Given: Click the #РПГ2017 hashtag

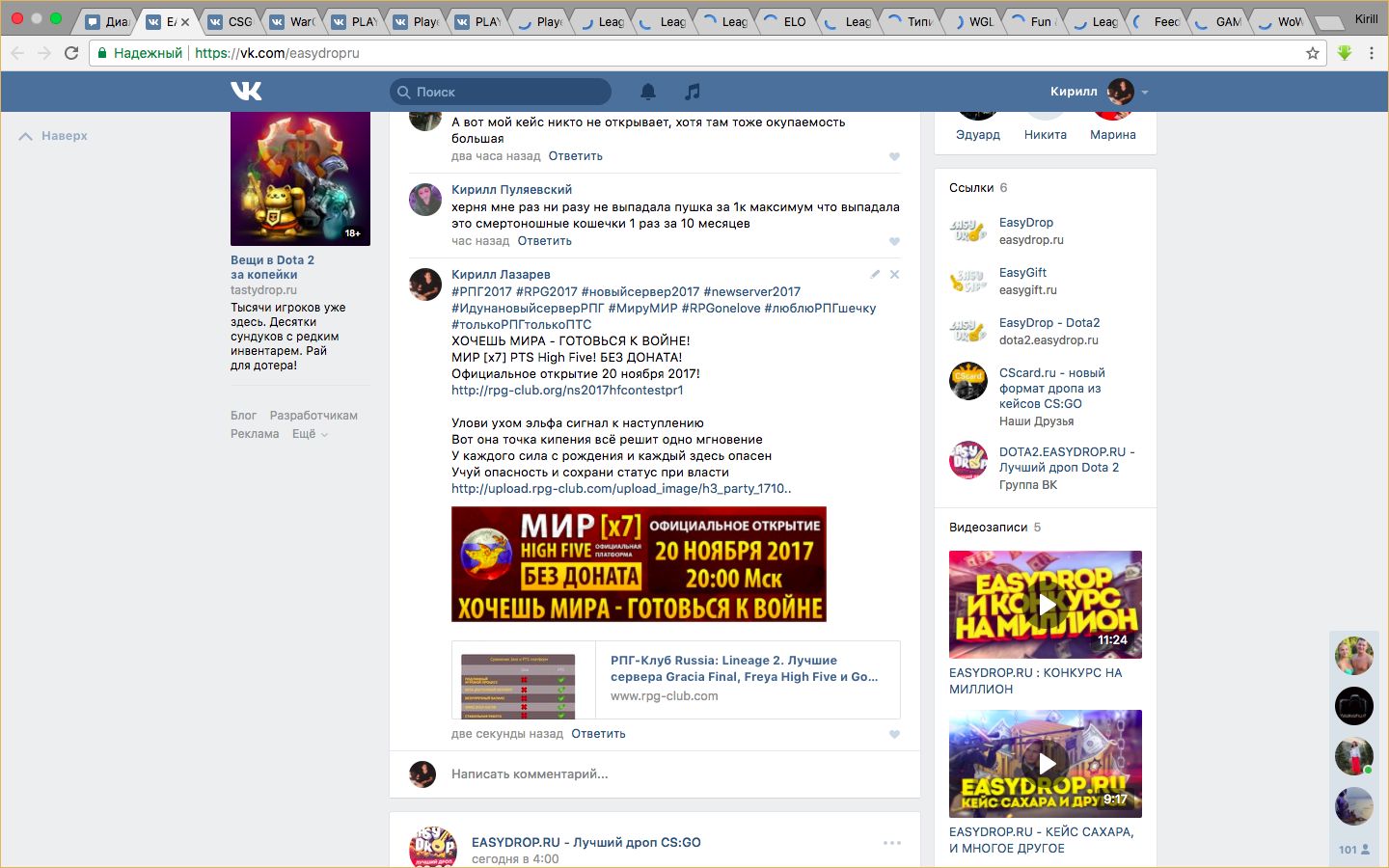Looking at the screenshot, I should point(481,292).
